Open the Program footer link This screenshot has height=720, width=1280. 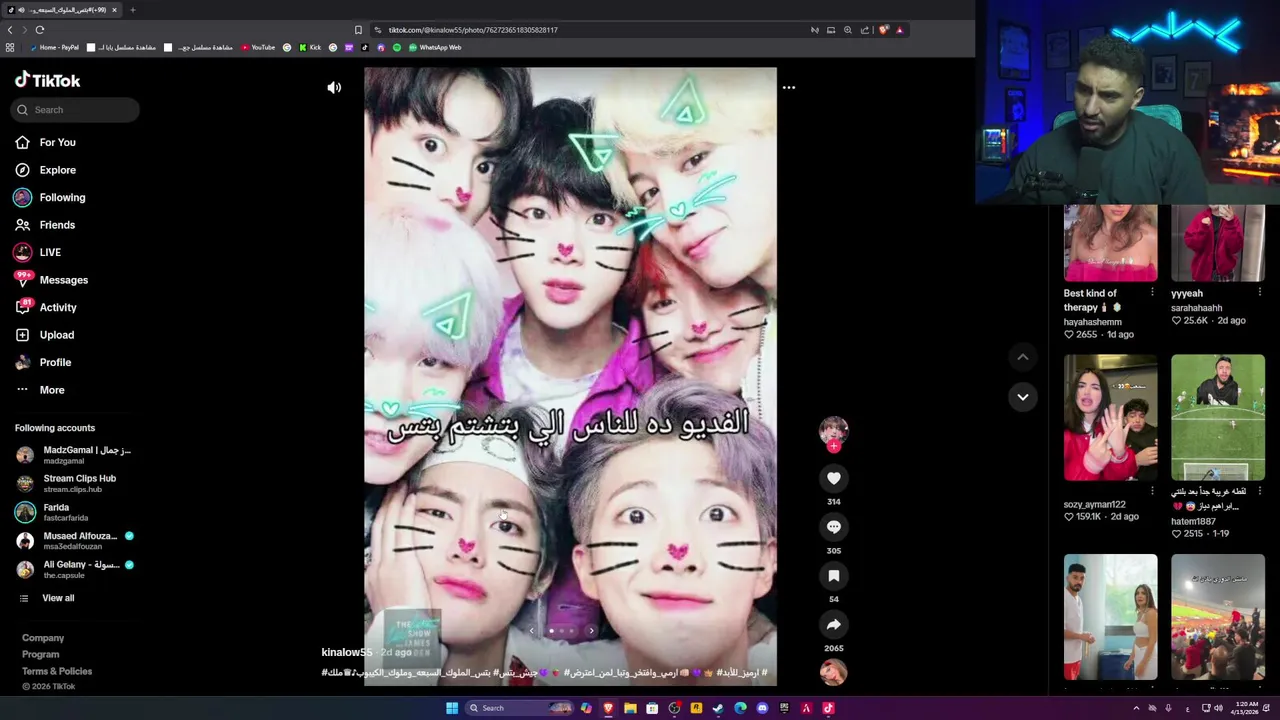click(x=40, y=655)
